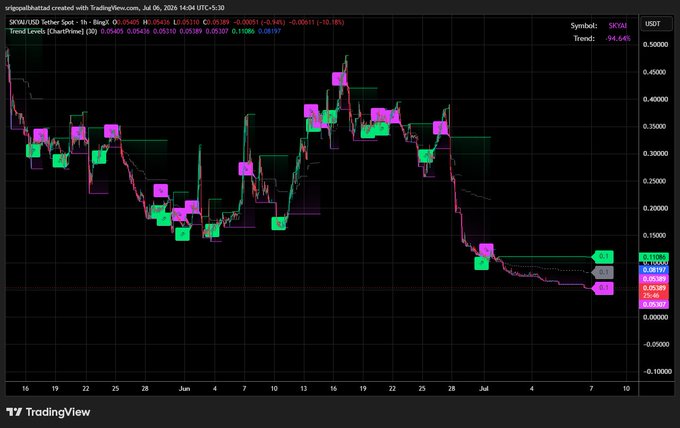Image resolution: width=680 pixels, height=428 pixels.
Task: Click the 13 label on the date axis
Action: tap(304, 389)
